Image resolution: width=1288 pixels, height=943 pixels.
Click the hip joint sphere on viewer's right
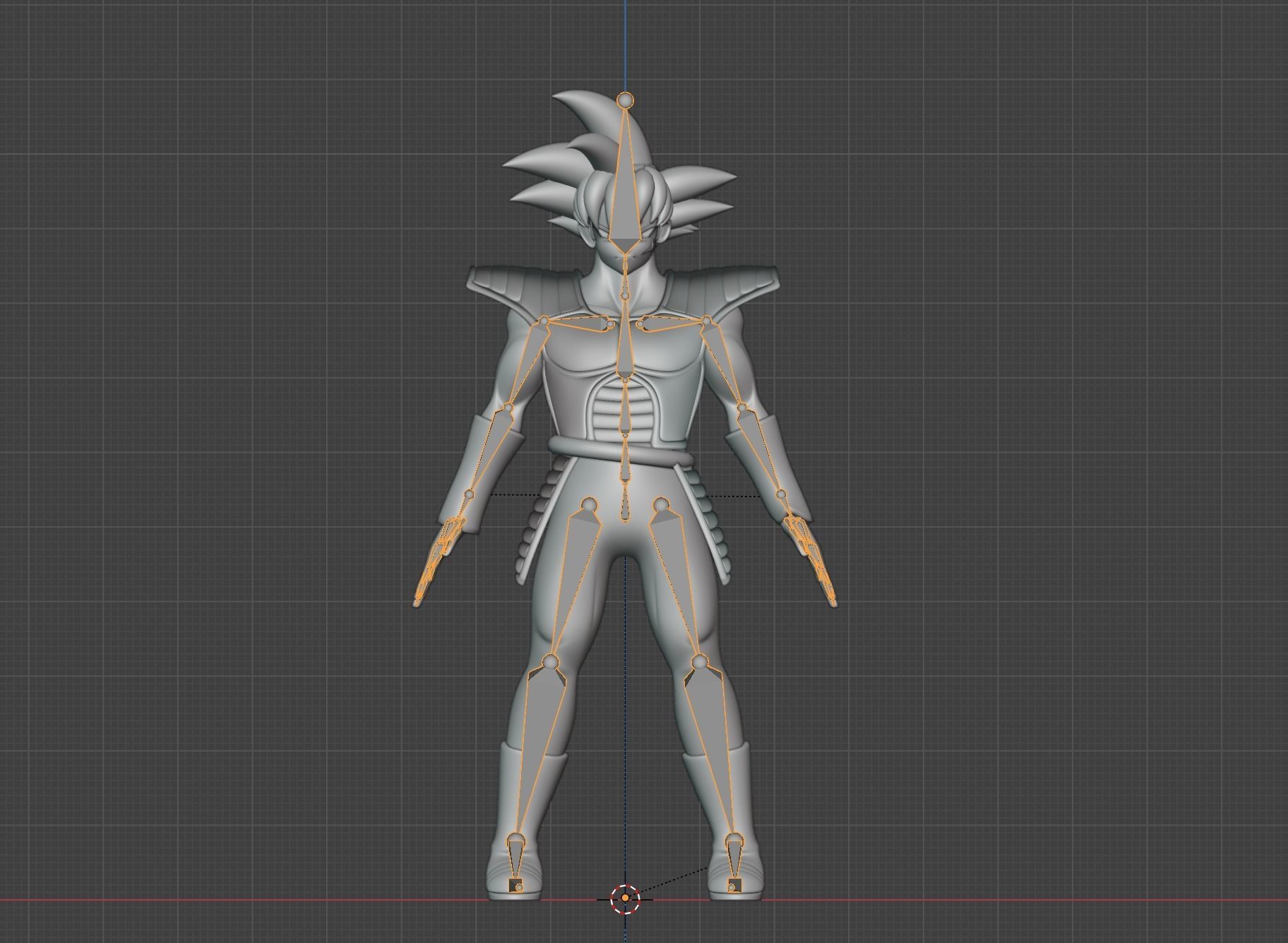(661, 504)
